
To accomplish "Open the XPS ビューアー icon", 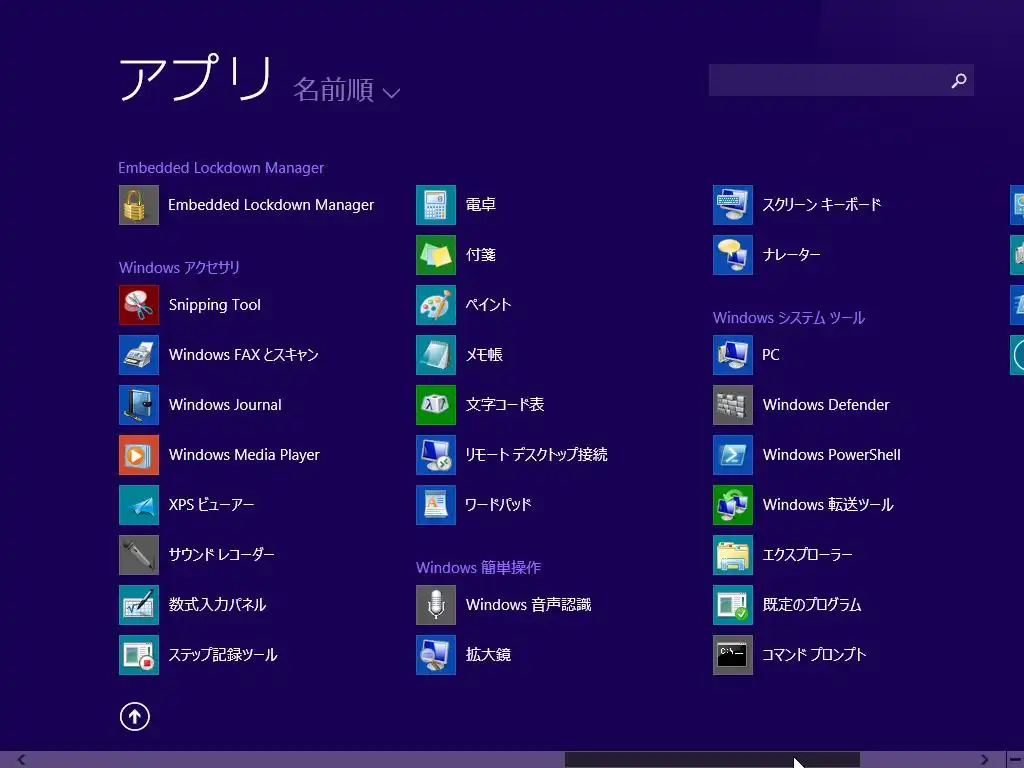I will [x=138, y=505].
